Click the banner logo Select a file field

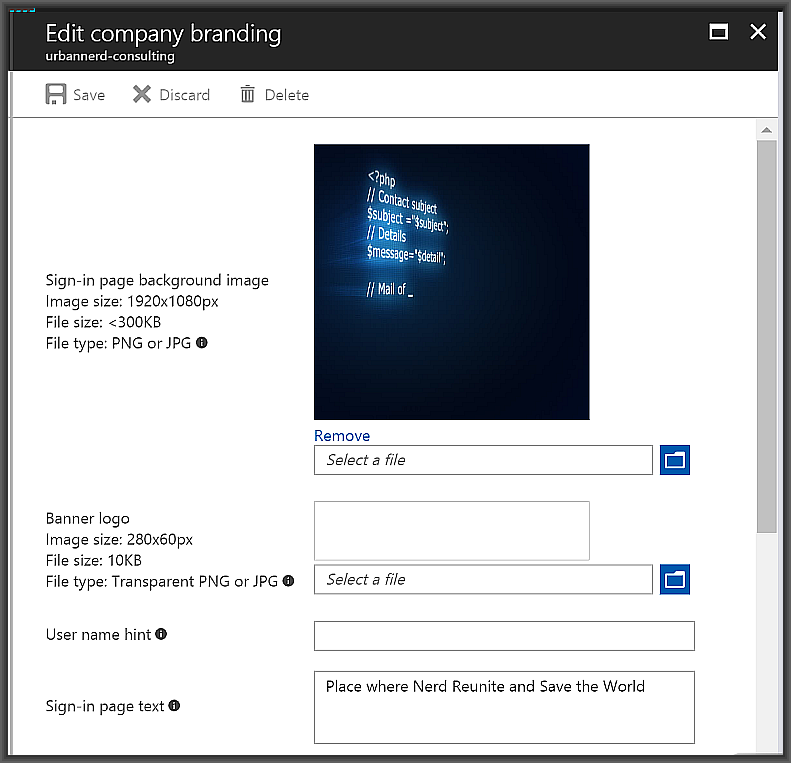click(x=483, y=579)
